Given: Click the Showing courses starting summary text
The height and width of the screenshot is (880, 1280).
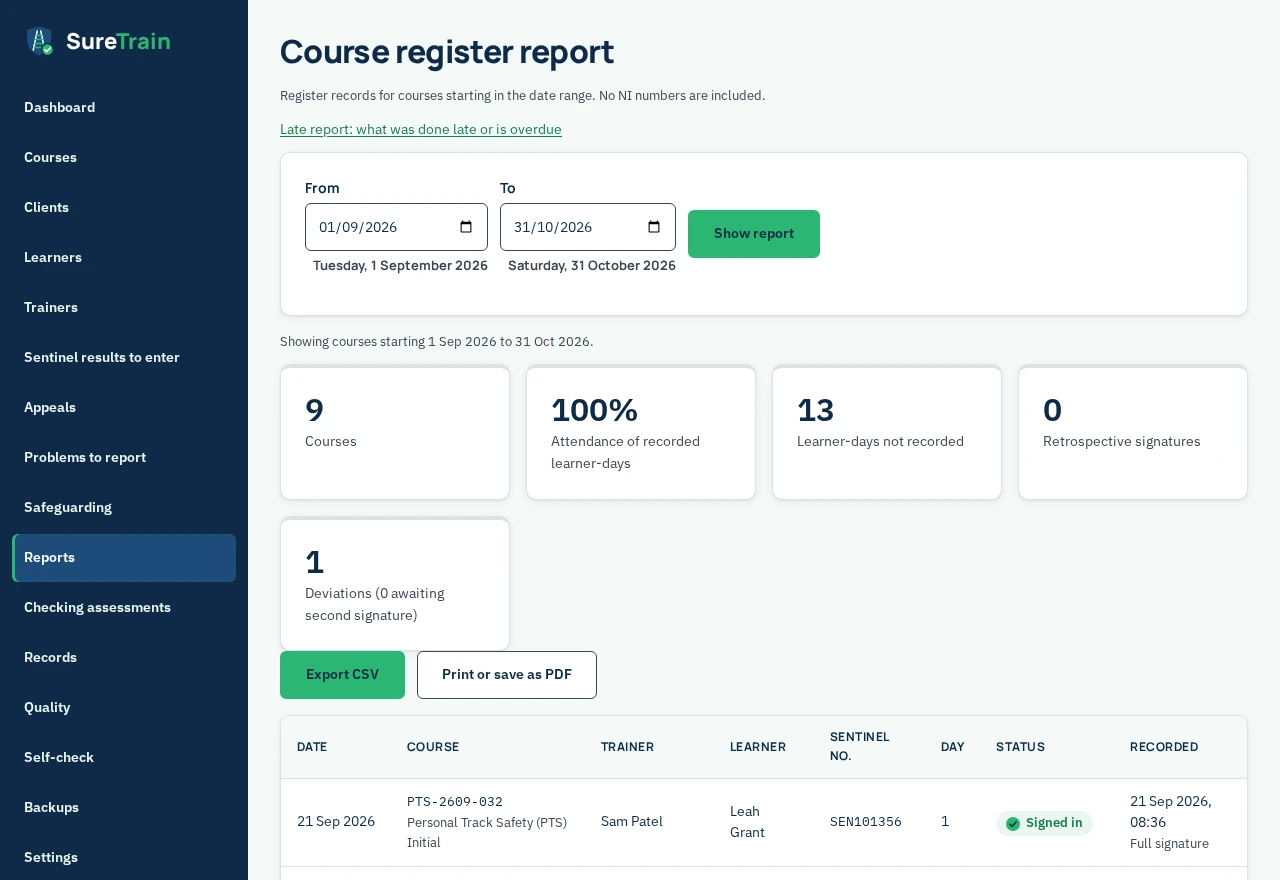Looking at the screenshot, I should (x=437, y=342).
